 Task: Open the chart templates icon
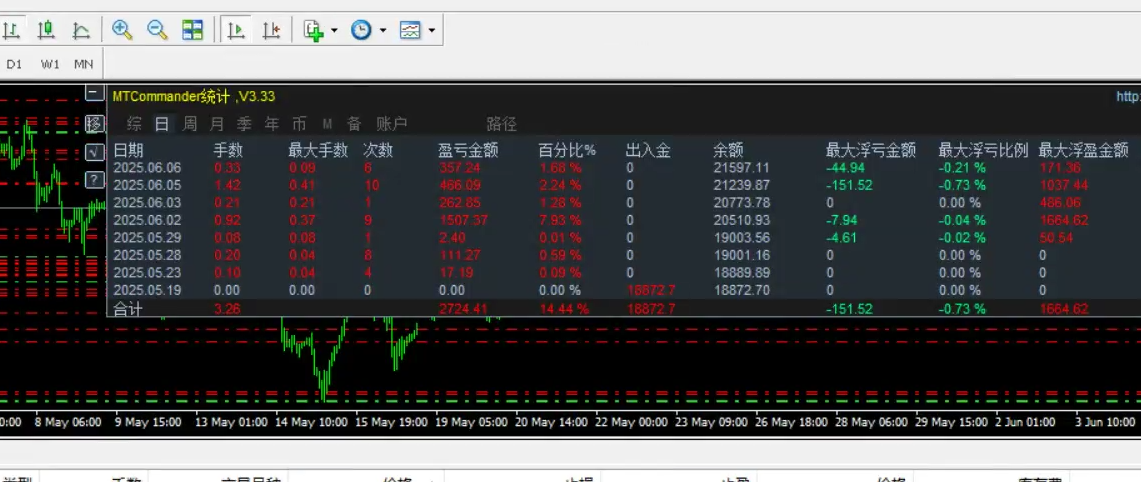click(410, 30)
